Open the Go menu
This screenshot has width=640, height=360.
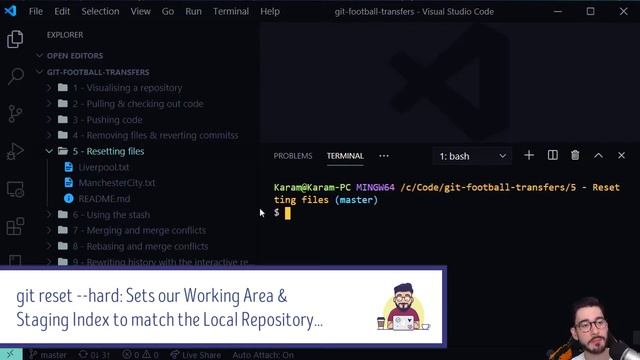point(168,11)
